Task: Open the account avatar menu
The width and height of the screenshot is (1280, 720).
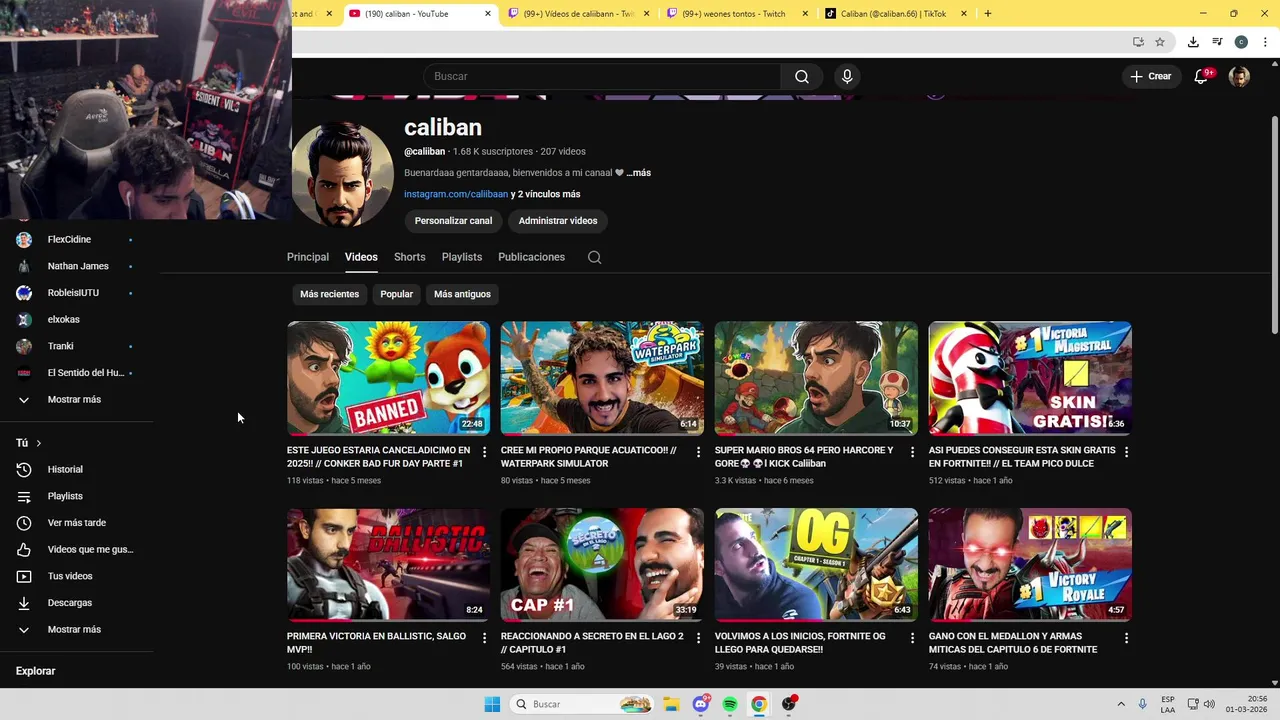Action: coord(1239,77)
